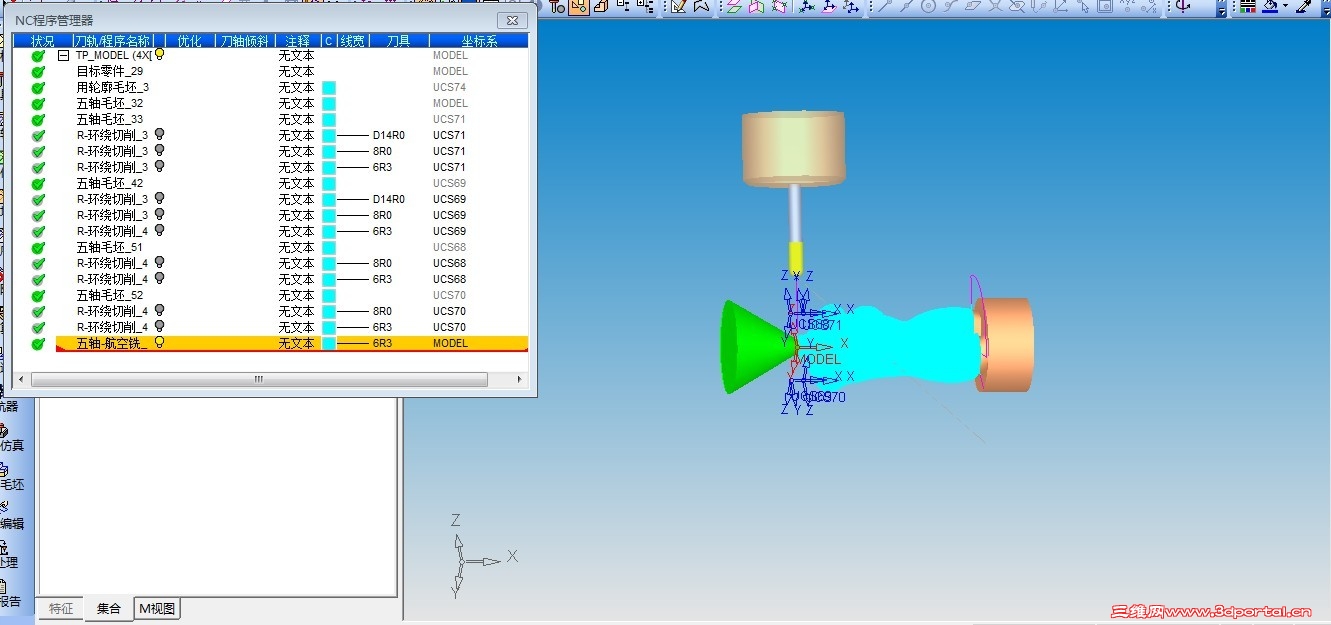Viewport: 1331px width, 625px height.
Task: Click scrollbar right arrow in NC manager
Action: 518,380
